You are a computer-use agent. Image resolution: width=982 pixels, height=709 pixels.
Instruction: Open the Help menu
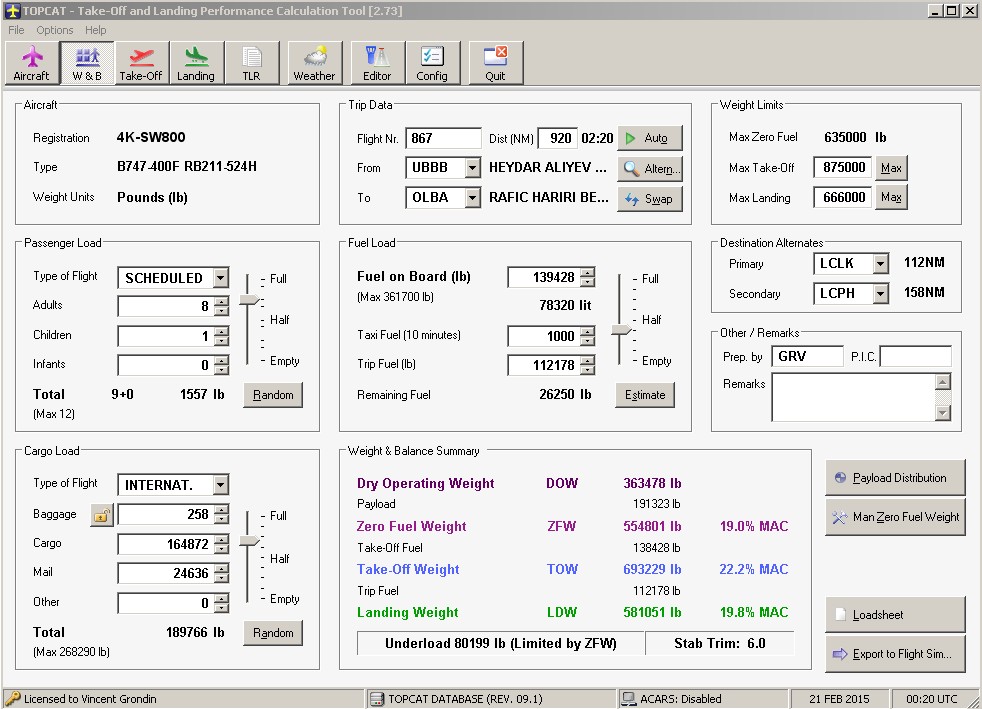pyautogui.click(x=96, y=30)
